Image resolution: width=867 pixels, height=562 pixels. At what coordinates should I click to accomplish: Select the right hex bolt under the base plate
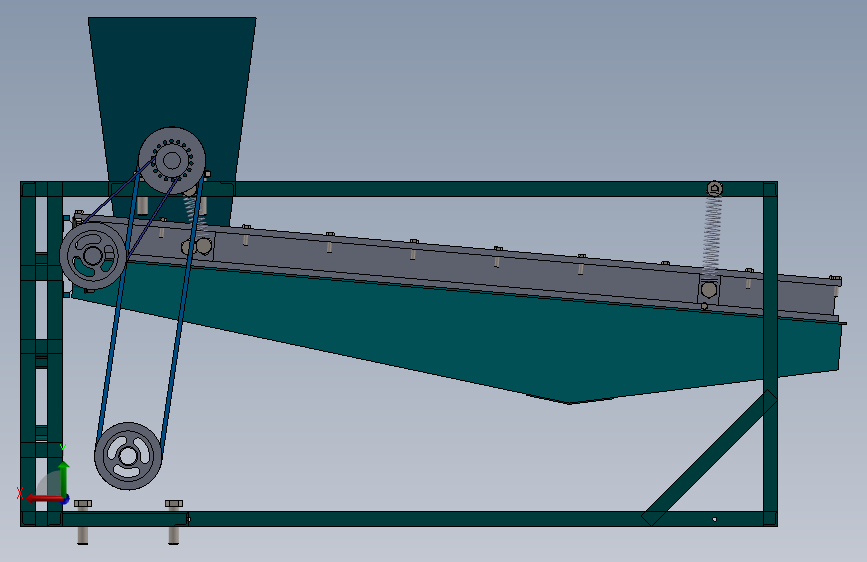coord(174,522)
